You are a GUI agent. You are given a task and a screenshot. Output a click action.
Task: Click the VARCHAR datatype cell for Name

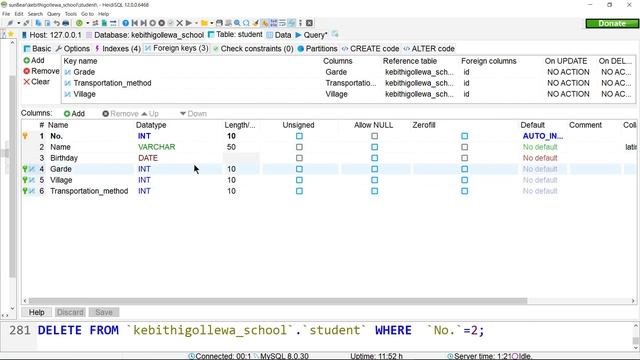click(156, 147)
